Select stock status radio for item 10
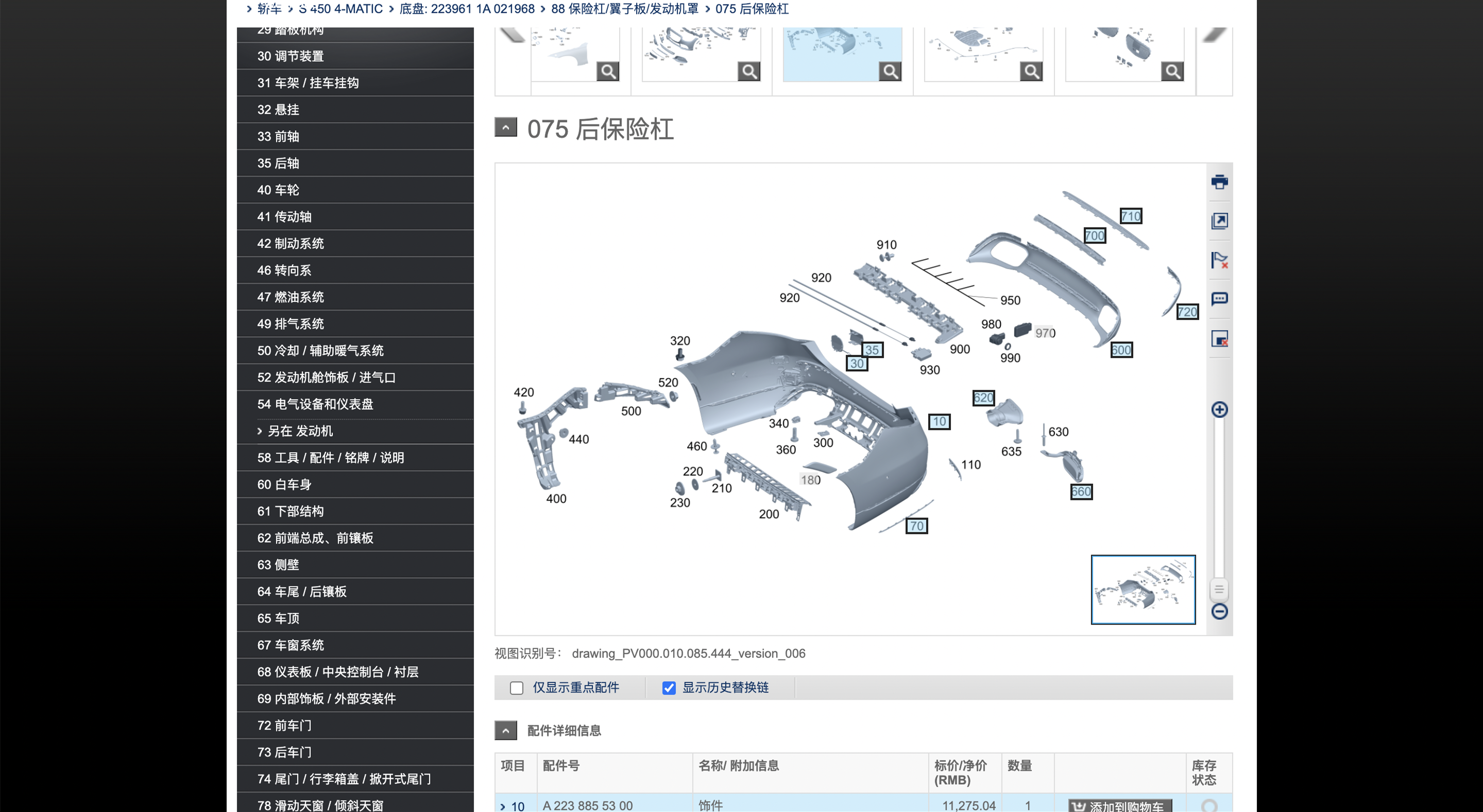This screenshot has height=812, width=1483. (1209, 806)
